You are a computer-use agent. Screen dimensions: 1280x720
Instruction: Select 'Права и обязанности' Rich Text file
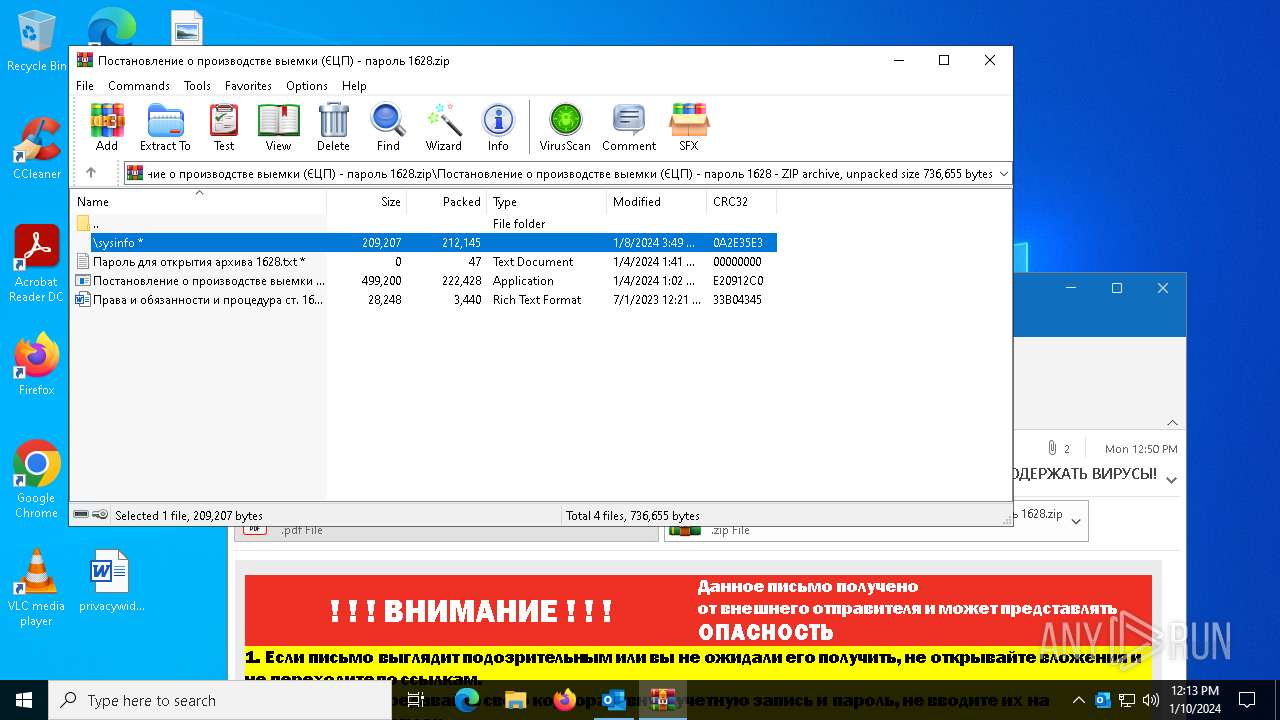(424, 300)
